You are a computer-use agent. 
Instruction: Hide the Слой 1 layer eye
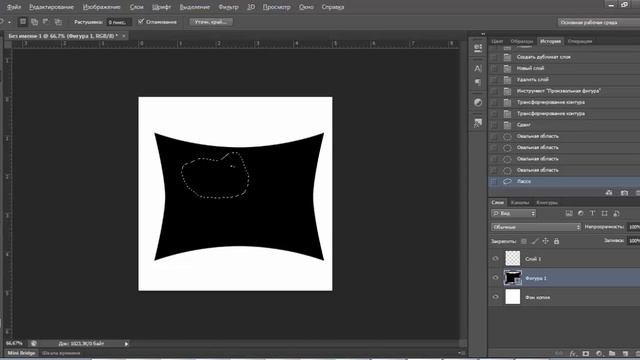[x=496, y=258]
